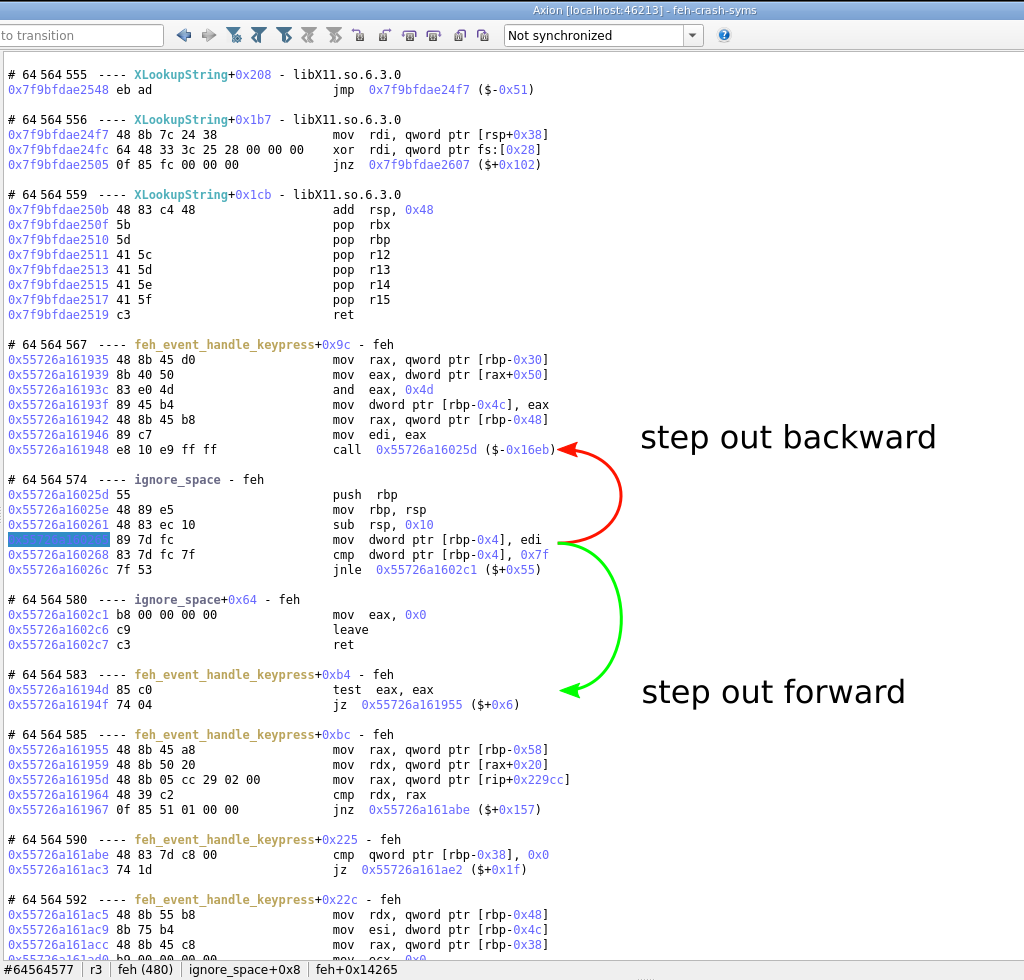The image size is (1024, 980).
Task: Click the blue funnel with right arrow
Action: (x=284, y=35)
